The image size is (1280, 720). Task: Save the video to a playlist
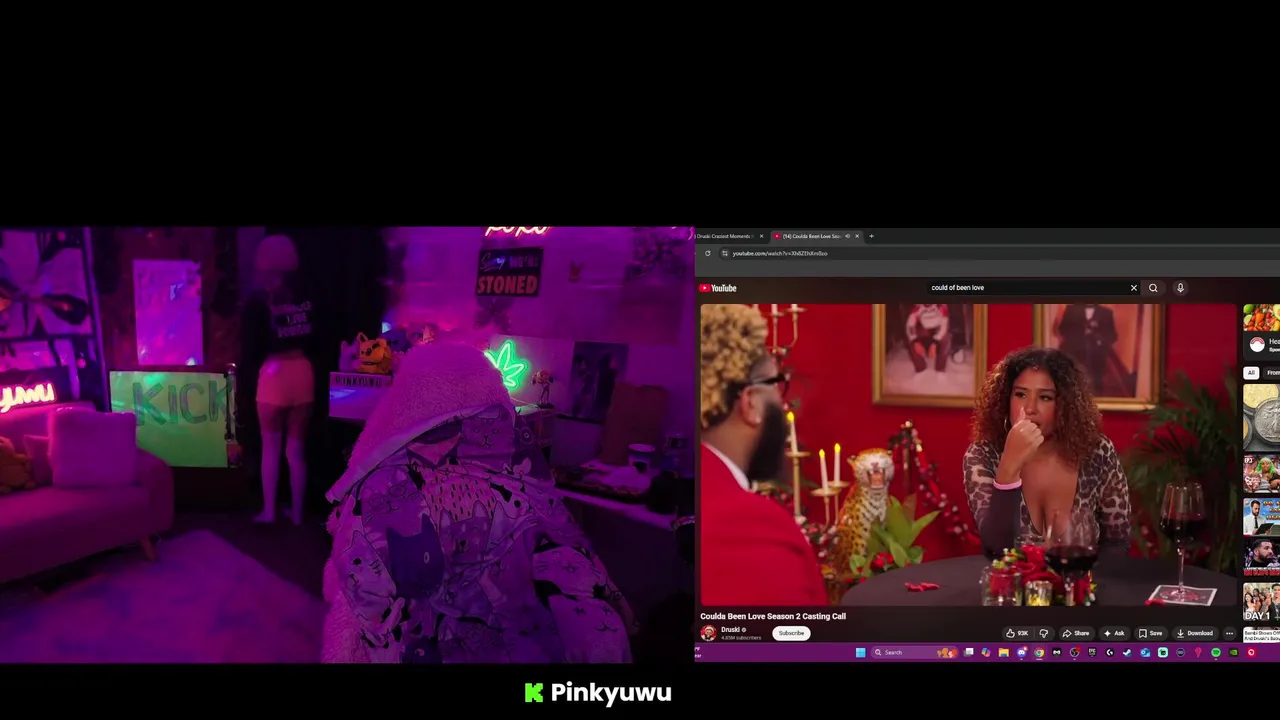1151,633
